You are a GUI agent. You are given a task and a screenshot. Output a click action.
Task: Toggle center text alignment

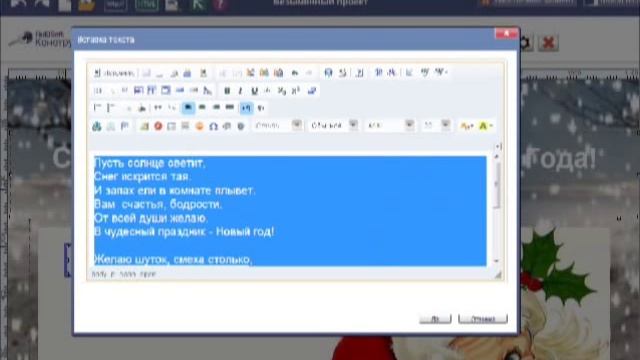(202, 108)
